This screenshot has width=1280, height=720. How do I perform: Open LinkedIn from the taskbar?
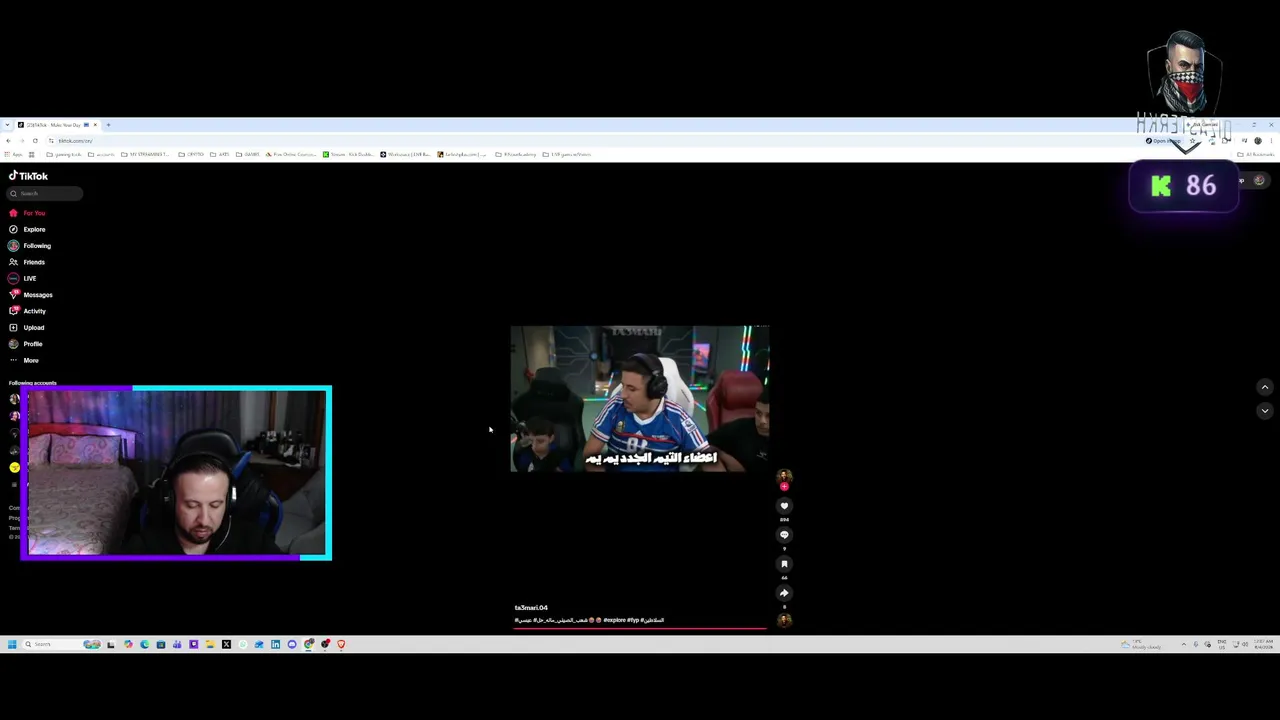tap(275, 644)
